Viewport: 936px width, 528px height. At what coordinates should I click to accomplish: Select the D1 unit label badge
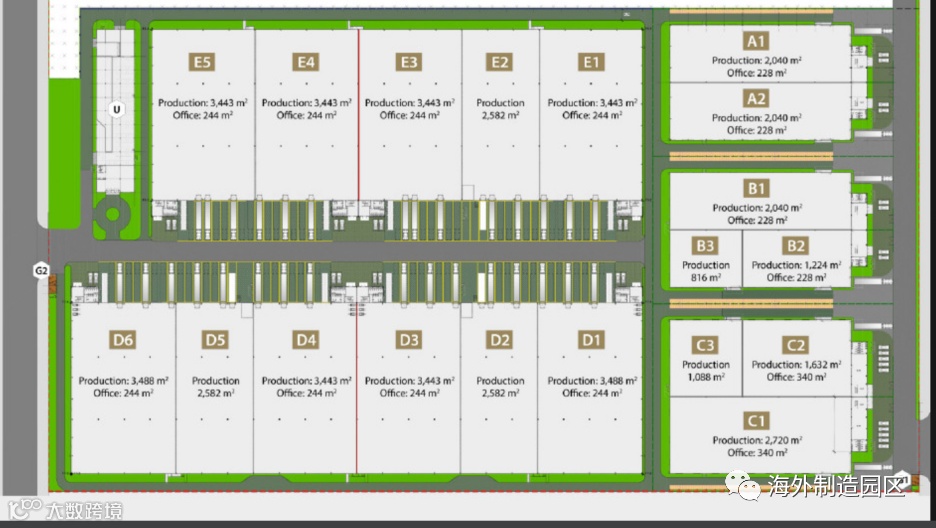tap(591, 340)
